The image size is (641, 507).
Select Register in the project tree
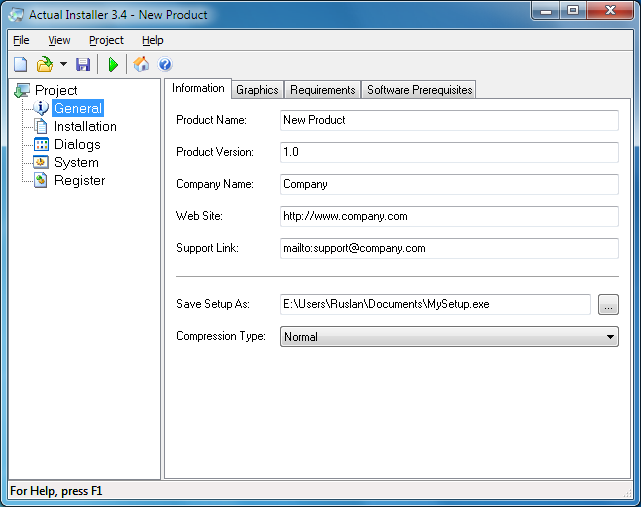(x=80, y=180)
